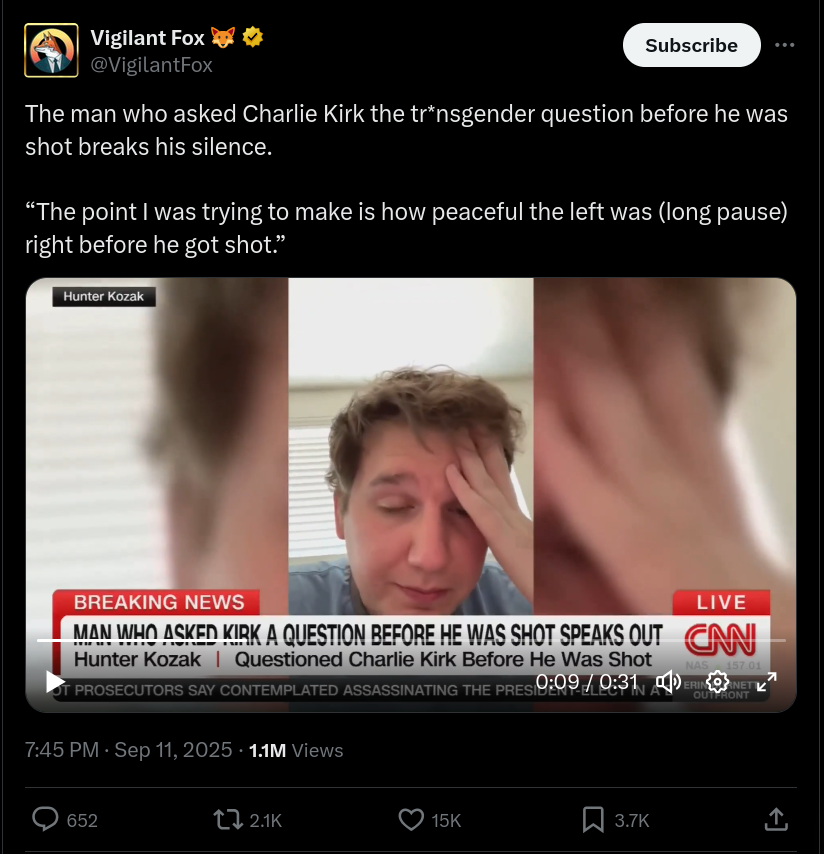Click Vigilant Fox profile avatar
824x854 pixels.
[51, 50]
